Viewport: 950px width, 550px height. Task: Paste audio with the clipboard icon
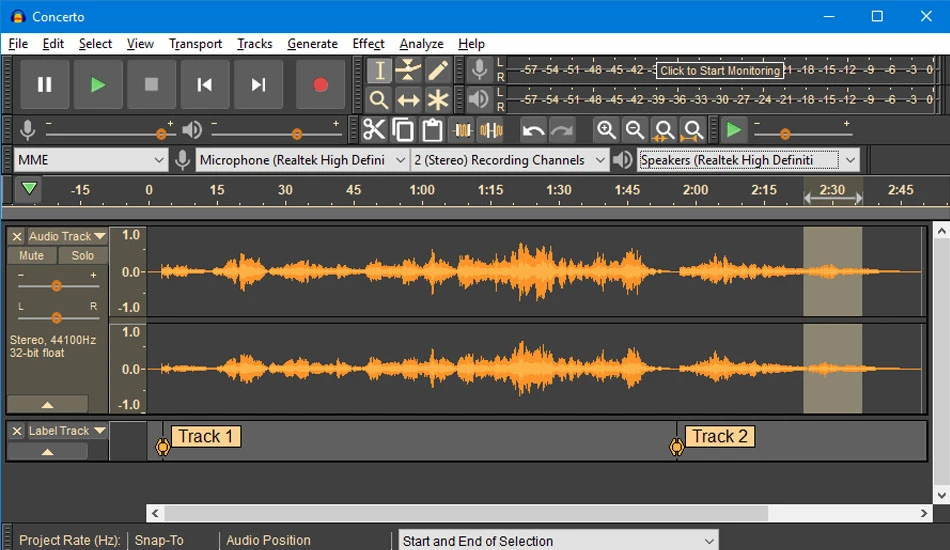(x=432, y=130)
